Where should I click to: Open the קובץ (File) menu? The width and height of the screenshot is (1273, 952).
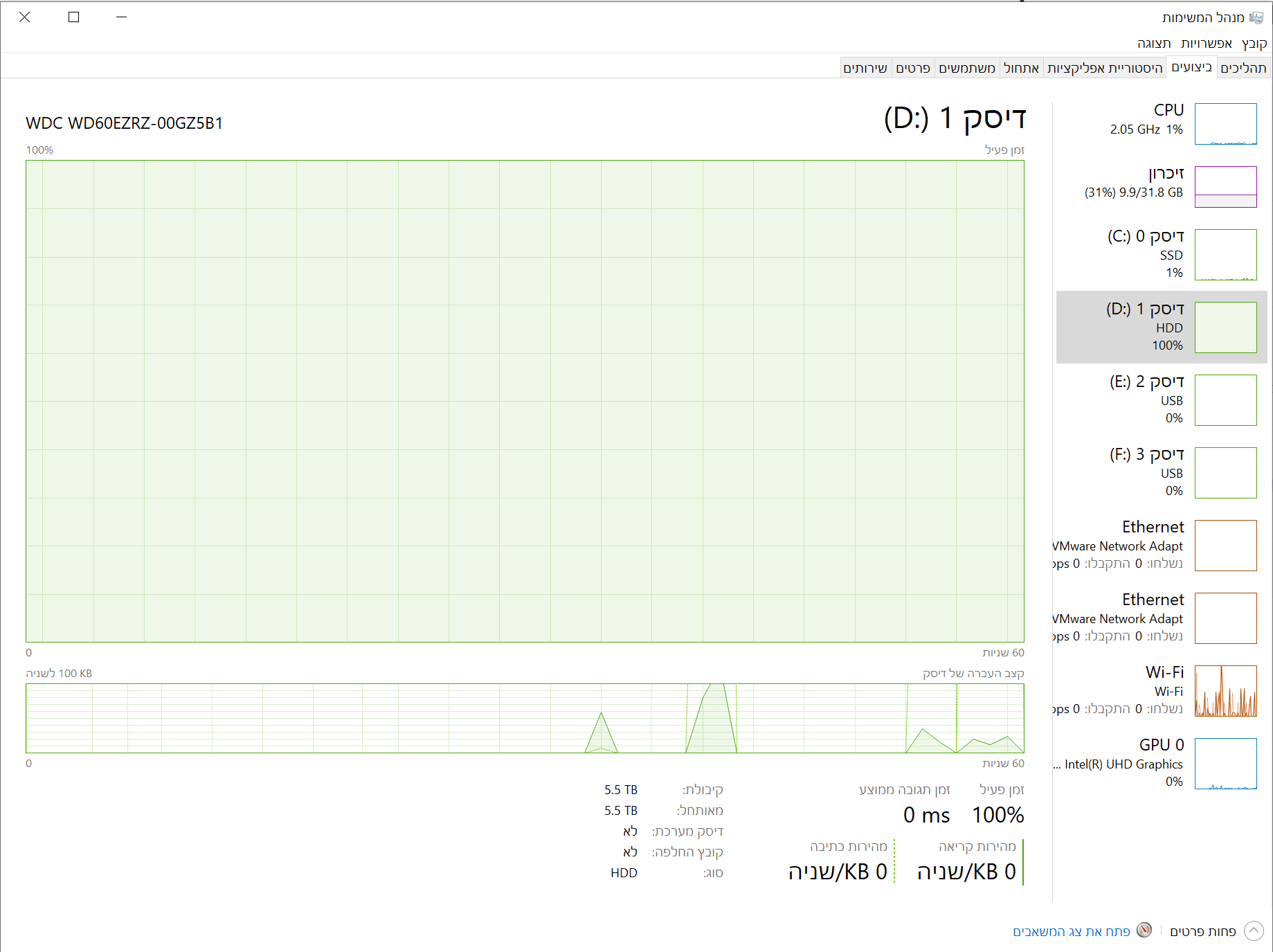[1254, 44]
